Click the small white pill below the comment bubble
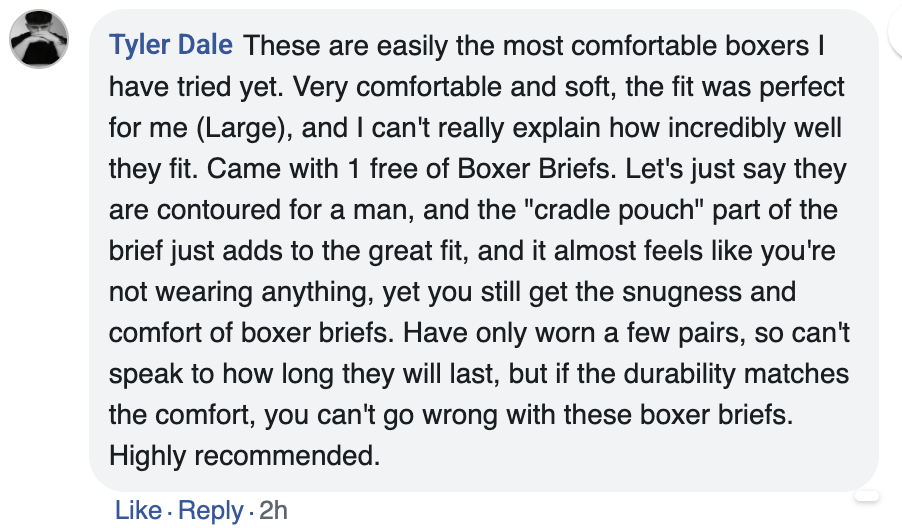Viewport: 902px width, 528px height. tap(866, 495)
